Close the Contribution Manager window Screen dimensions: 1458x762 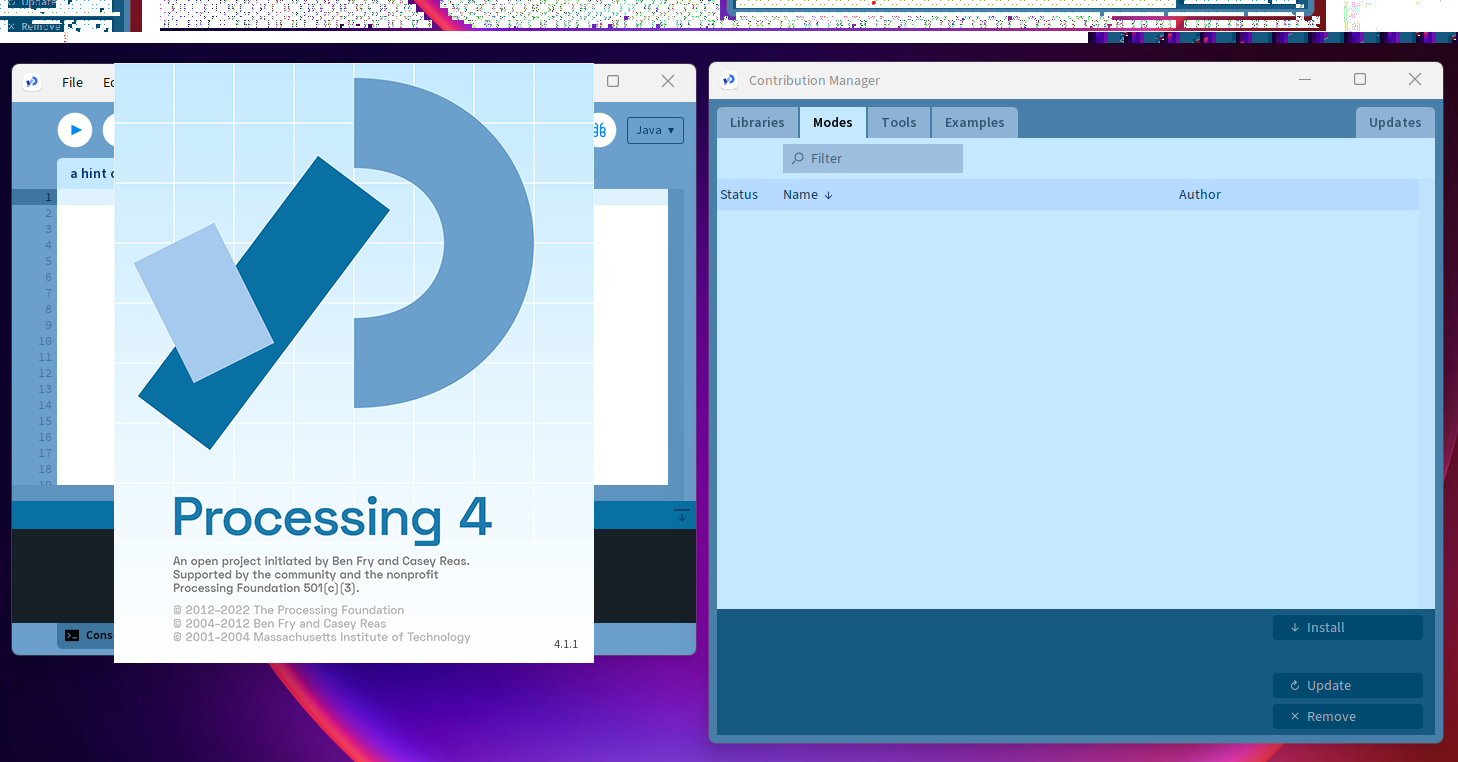click(x=1415, y=80)
